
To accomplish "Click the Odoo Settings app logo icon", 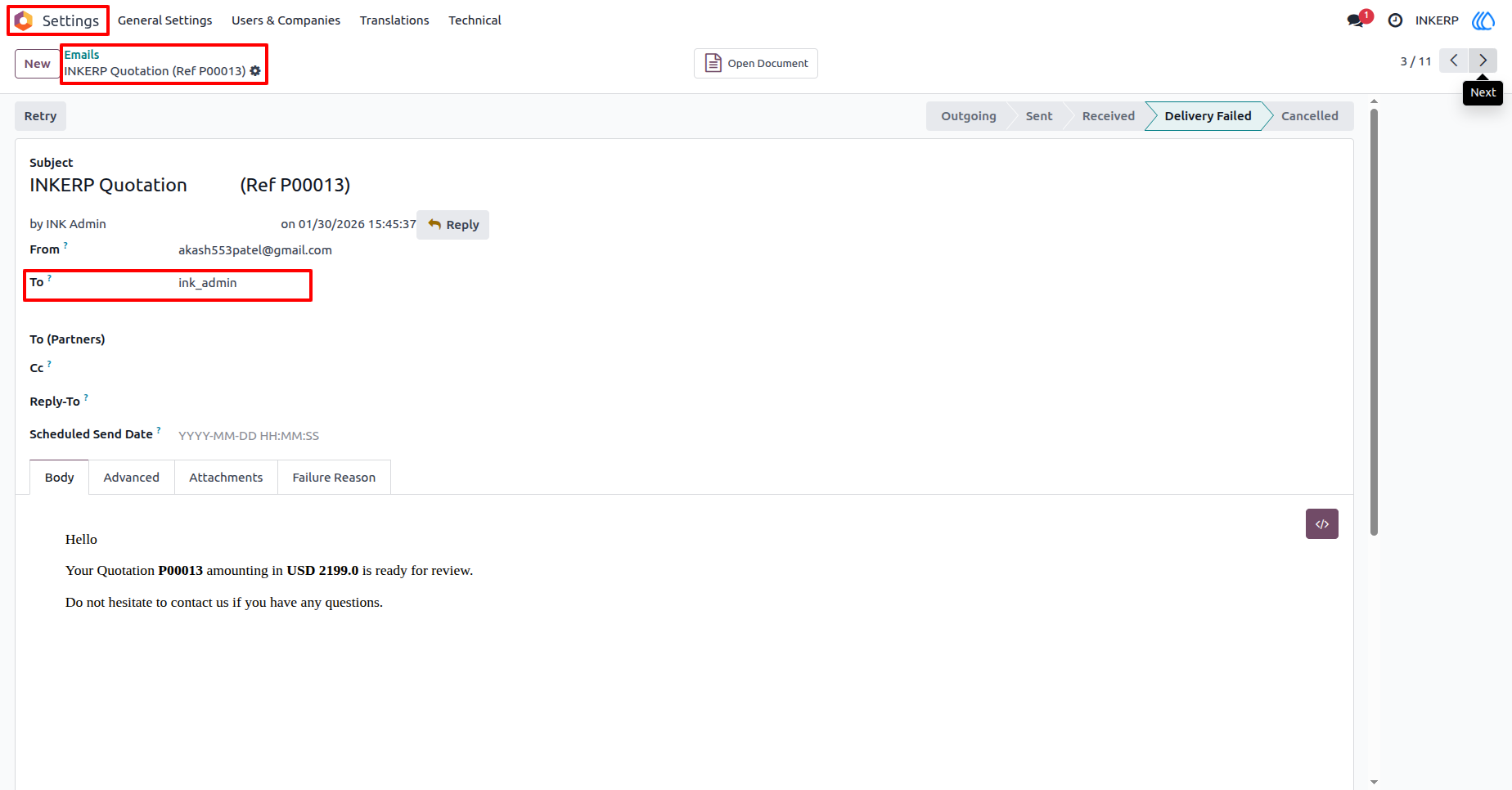I will pos(24,20).
